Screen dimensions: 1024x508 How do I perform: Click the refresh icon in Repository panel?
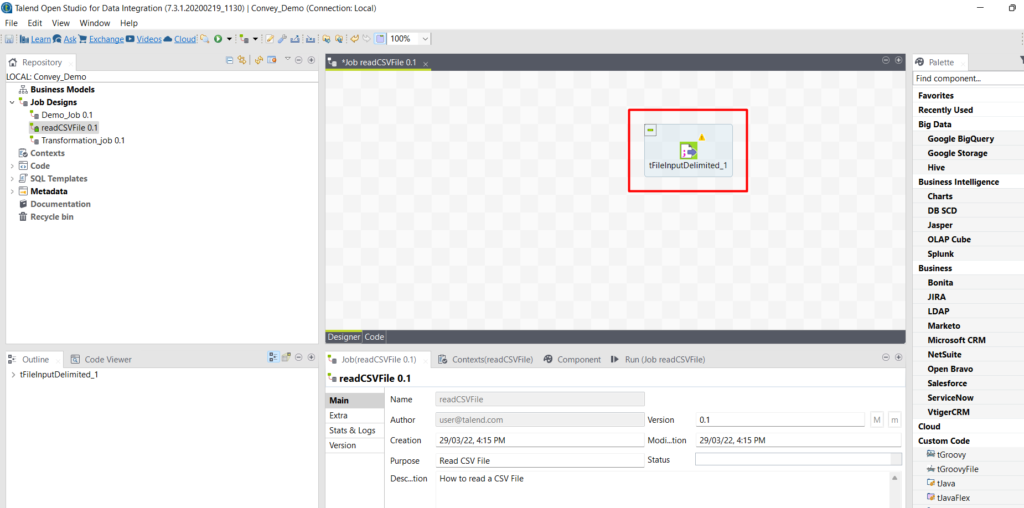(259, 60)
